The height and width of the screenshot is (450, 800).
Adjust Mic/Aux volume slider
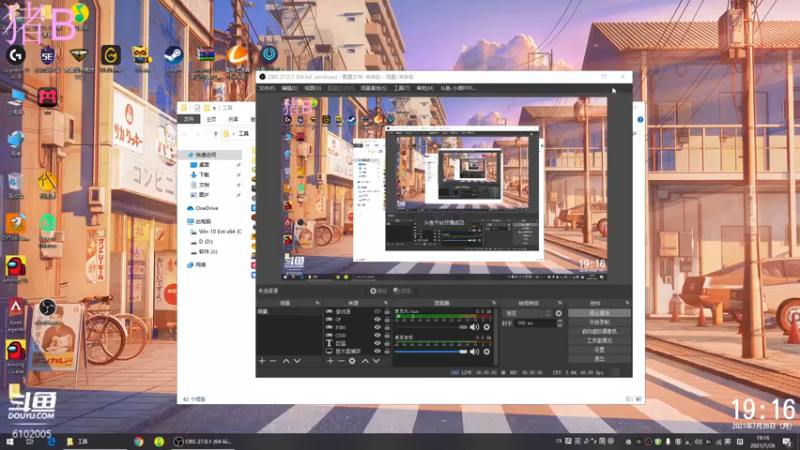[x=431, y=327]
